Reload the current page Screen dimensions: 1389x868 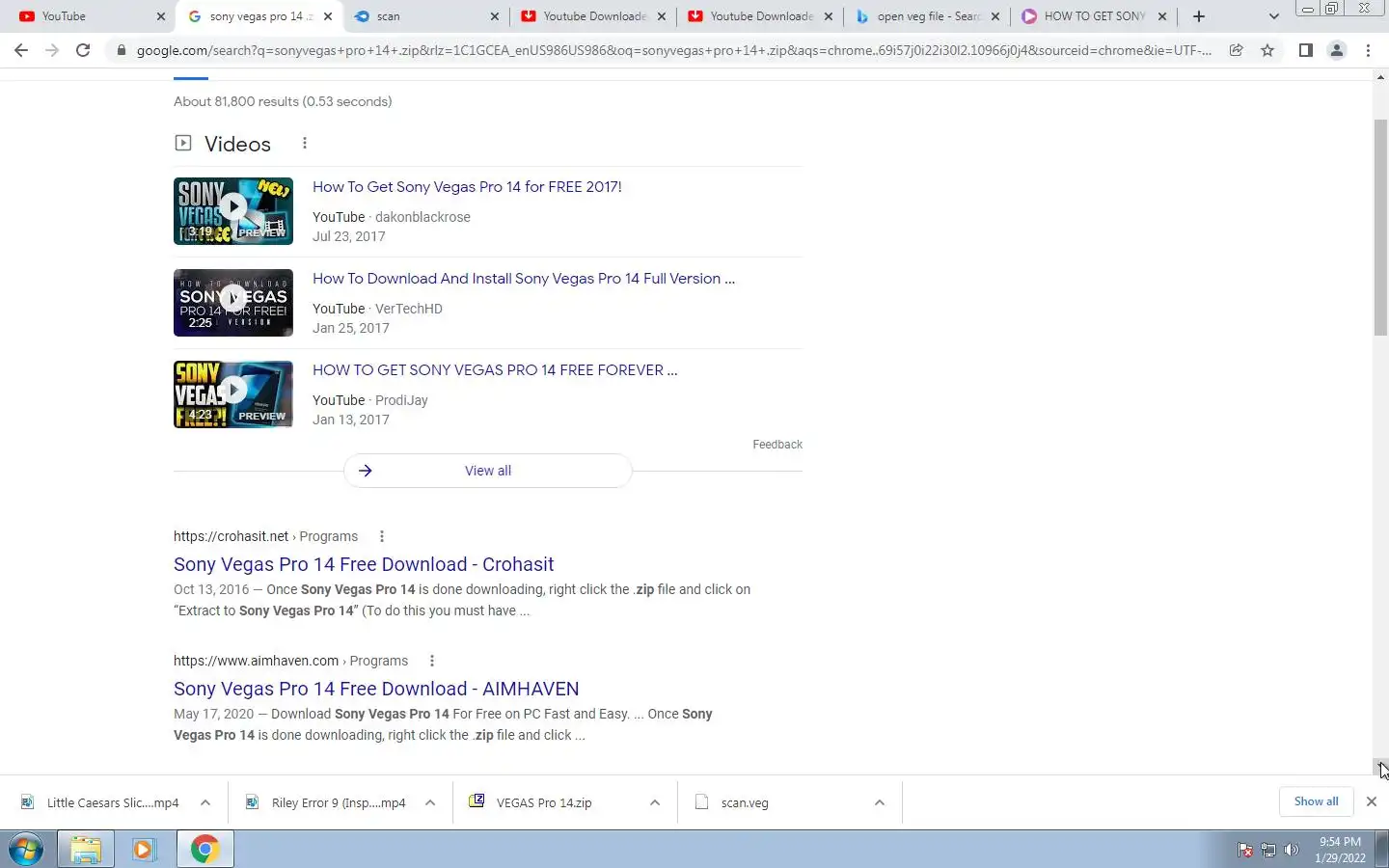click(83, 50)
